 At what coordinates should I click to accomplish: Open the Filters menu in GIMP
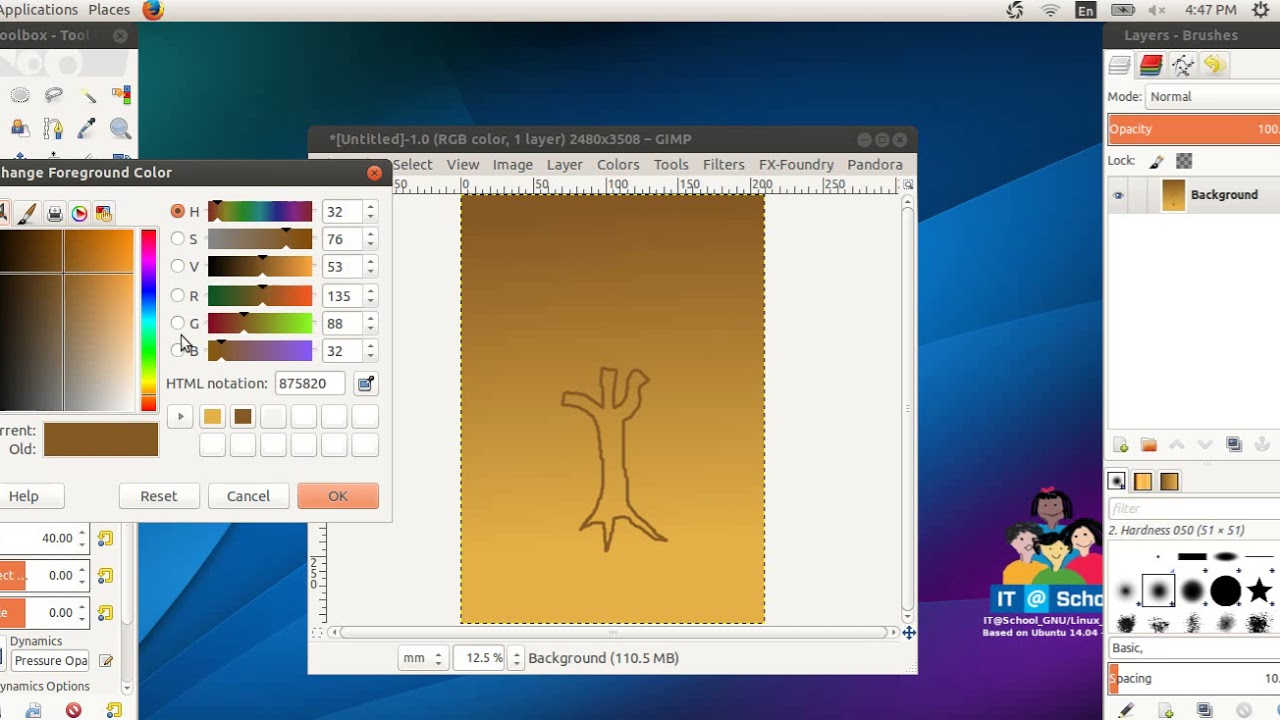coord(723,164)
